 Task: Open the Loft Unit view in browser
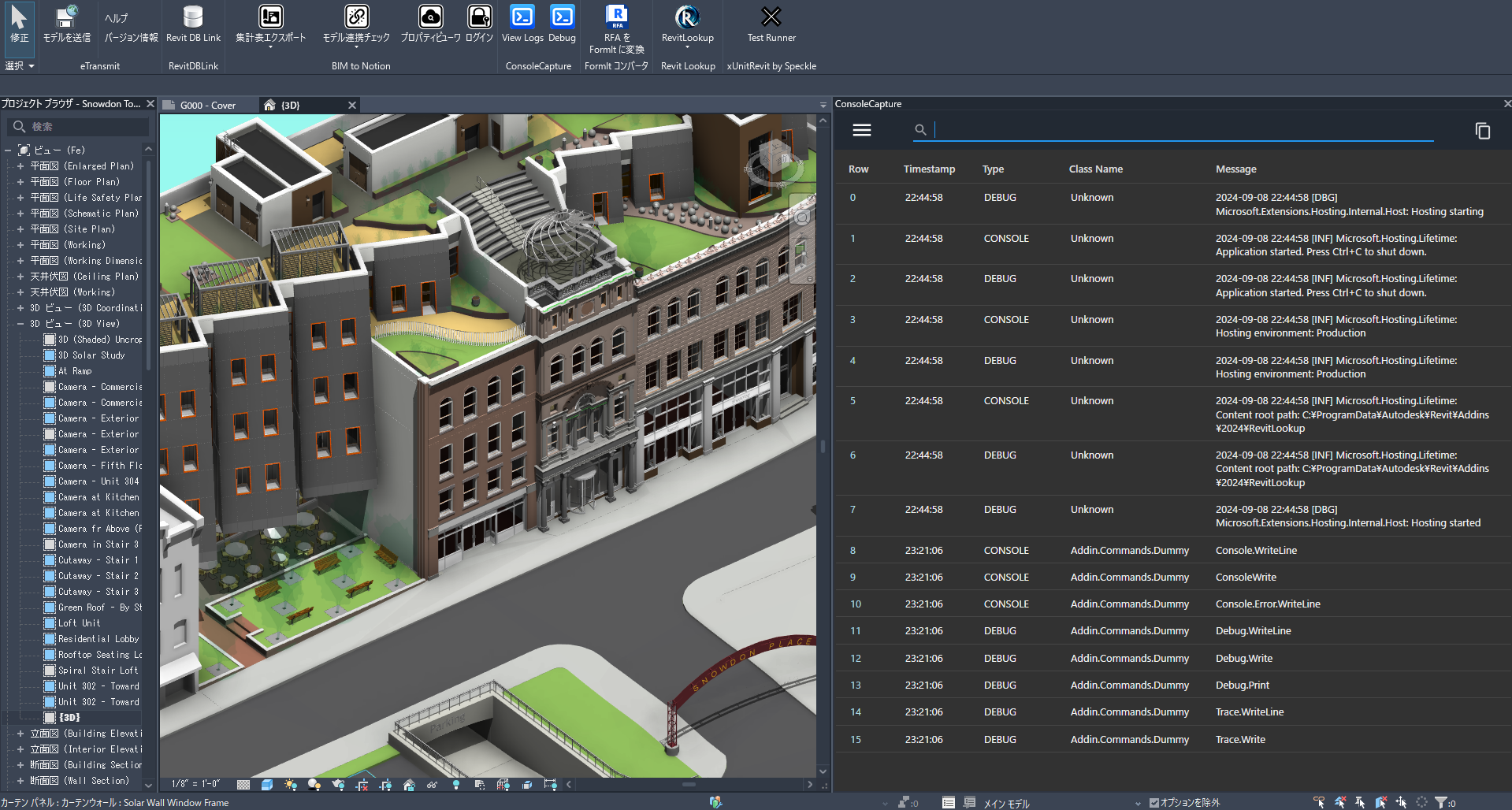point(79,623)
